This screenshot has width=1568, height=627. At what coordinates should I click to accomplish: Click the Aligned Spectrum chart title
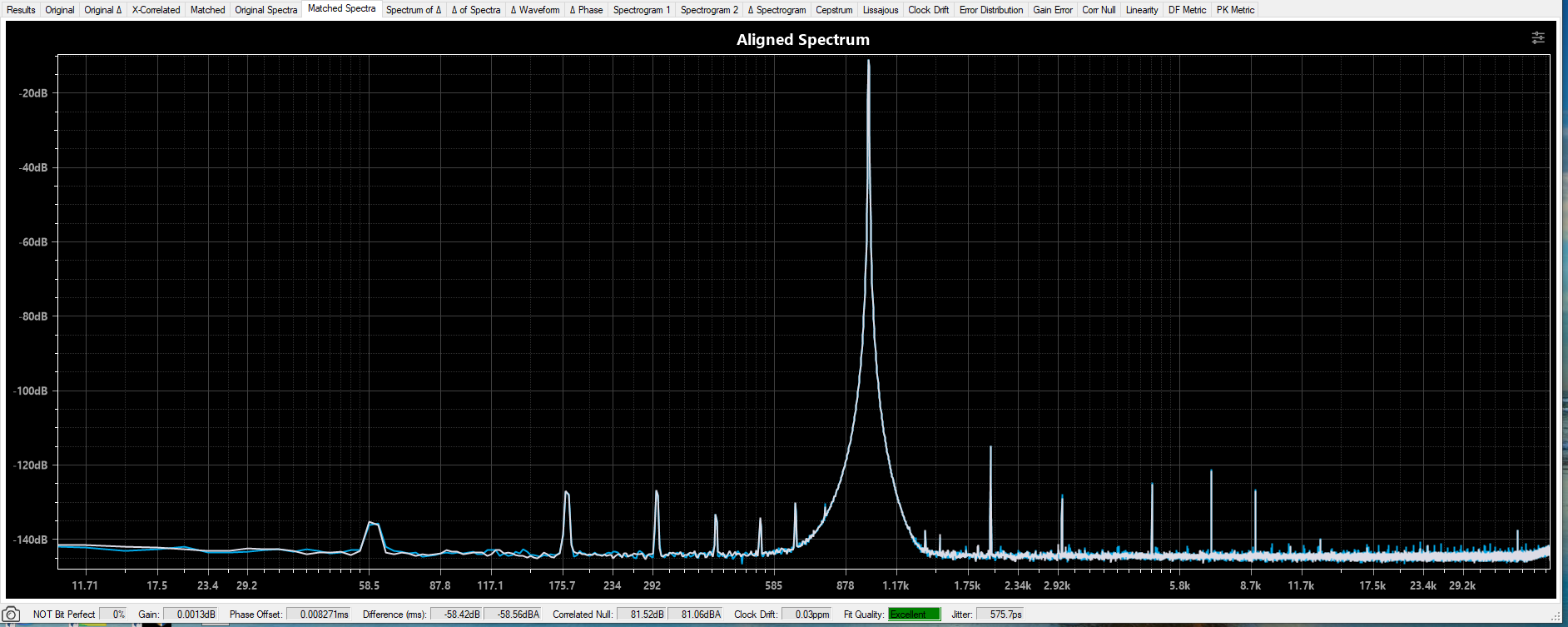(803, 39)
